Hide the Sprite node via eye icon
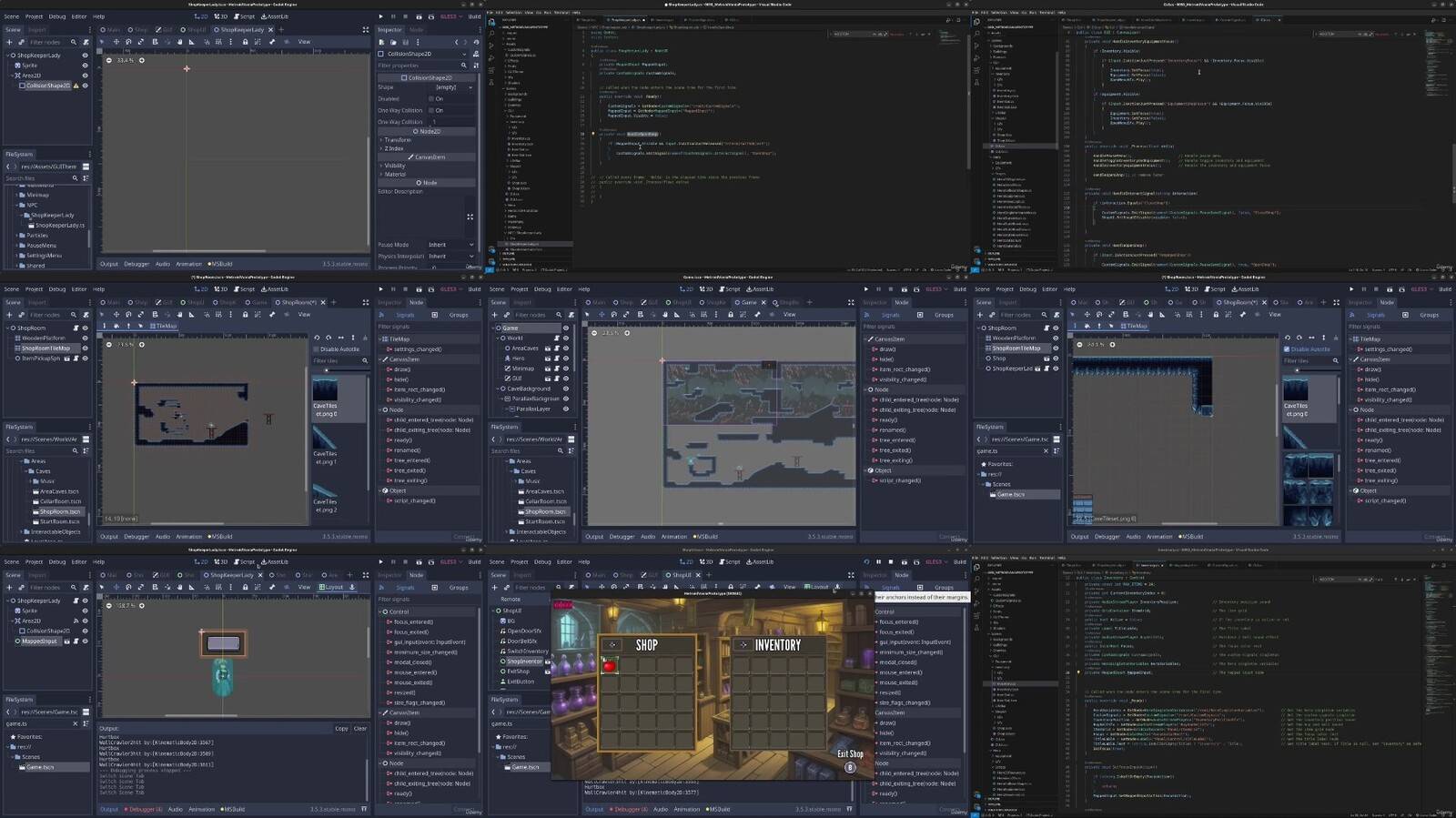The height and width of the screenshot is (818, 1456). (x=86, y=66)
